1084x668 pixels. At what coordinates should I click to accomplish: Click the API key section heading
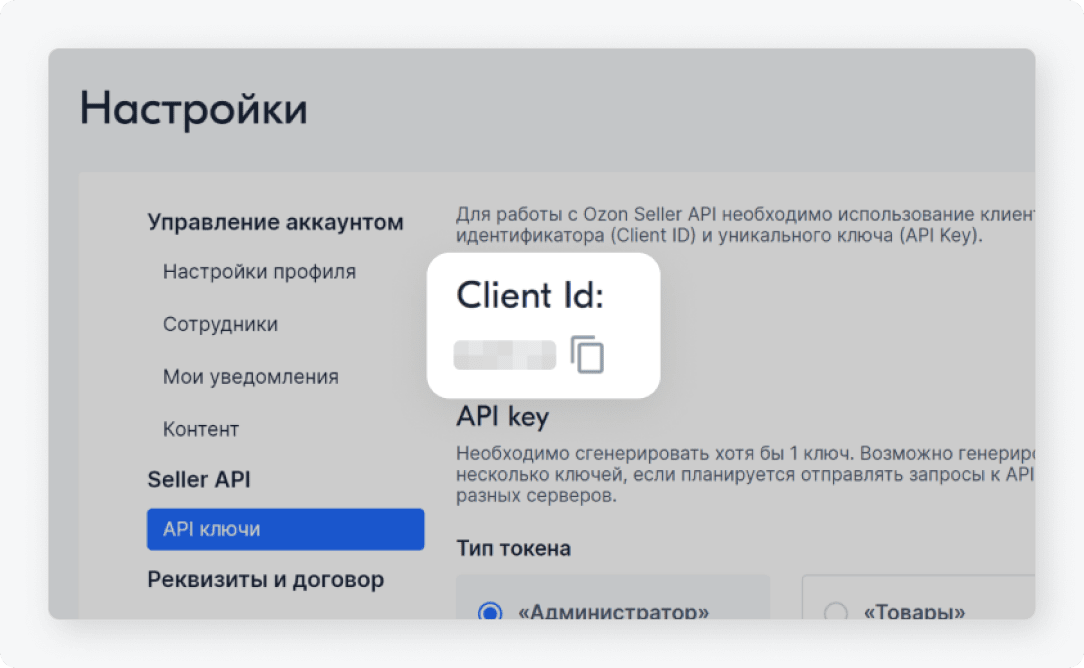tap(502, 416)
